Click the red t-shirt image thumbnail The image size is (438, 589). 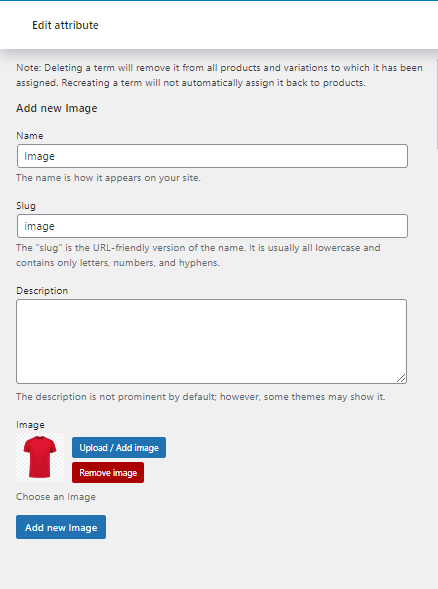coord(40,457)
